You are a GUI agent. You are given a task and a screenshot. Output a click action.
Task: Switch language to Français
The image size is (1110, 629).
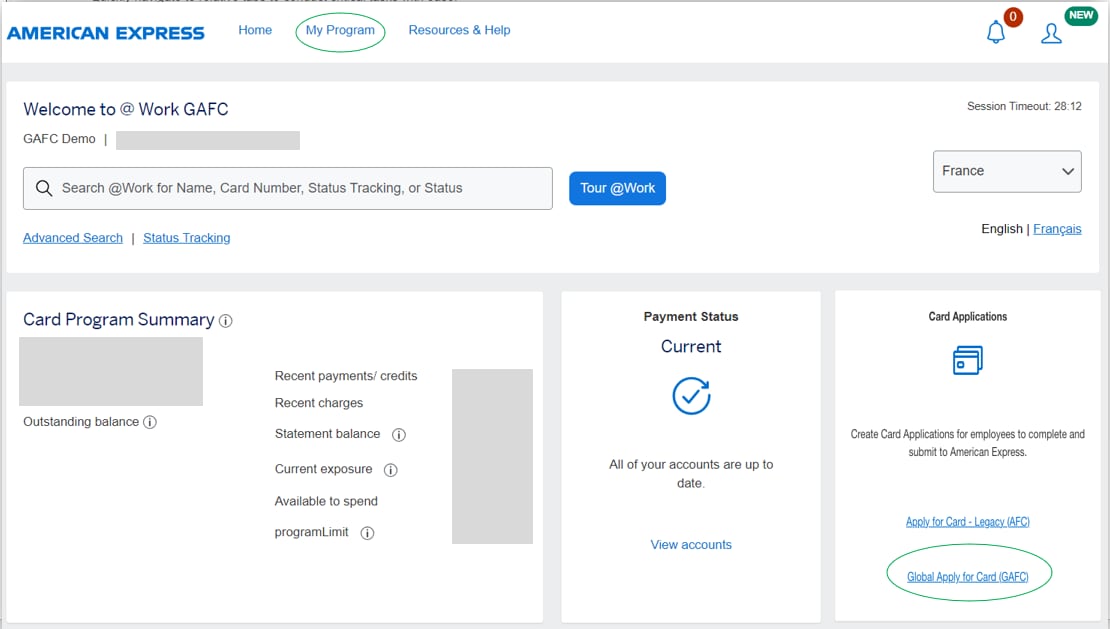[x=1057, y=229]
